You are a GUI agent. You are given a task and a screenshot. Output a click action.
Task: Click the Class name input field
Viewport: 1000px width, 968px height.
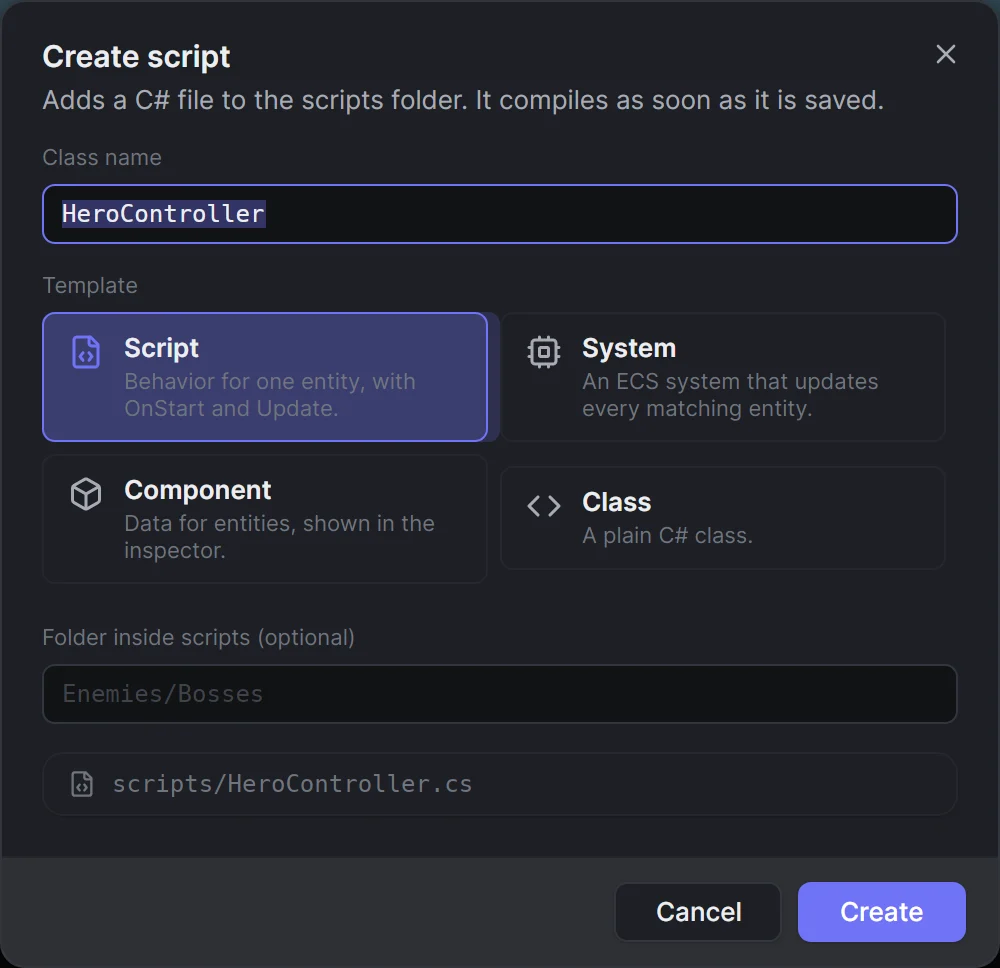pyautogui.click(x=499, y=214)
